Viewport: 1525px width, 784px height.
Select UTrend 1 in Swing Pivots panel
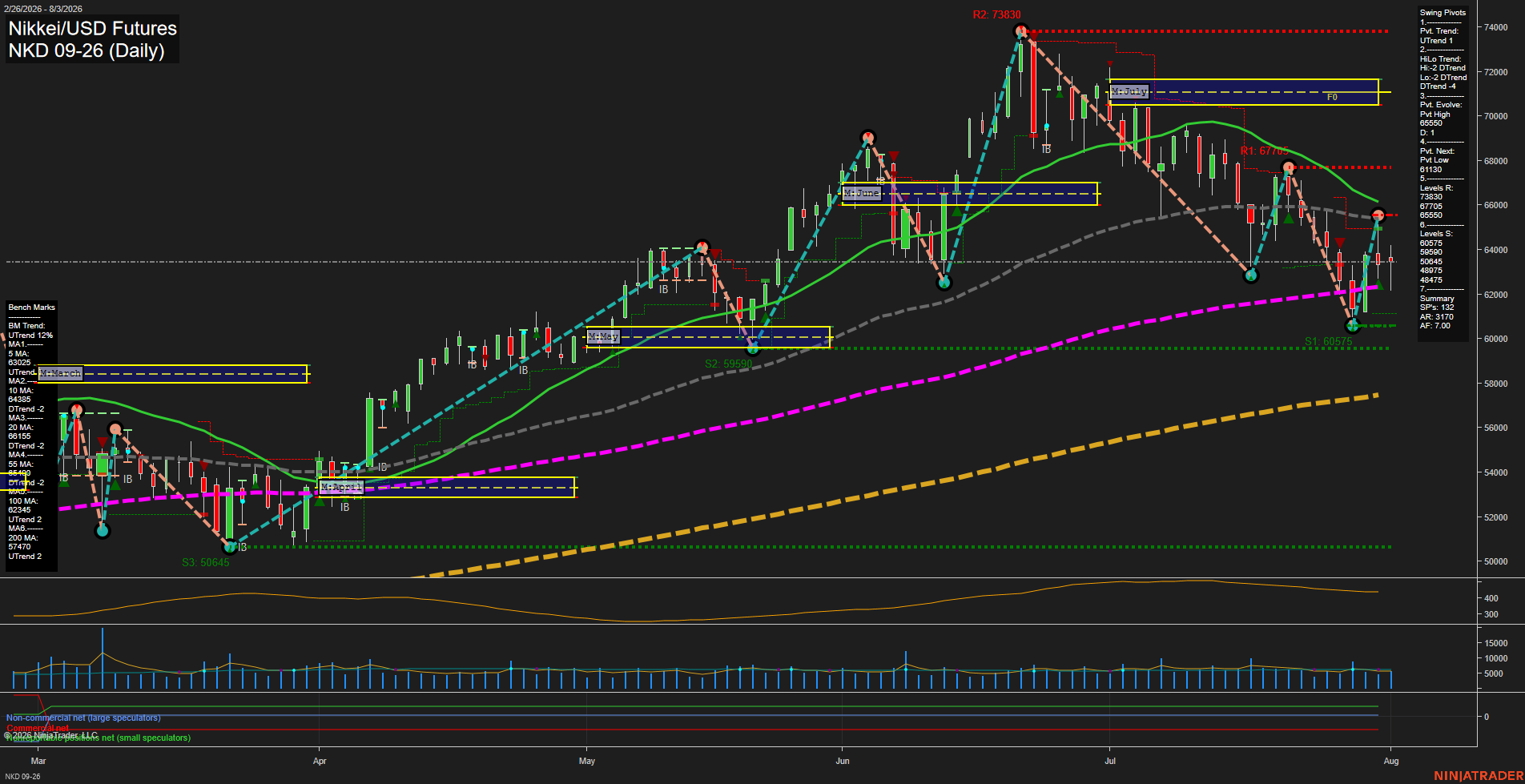1436,41
